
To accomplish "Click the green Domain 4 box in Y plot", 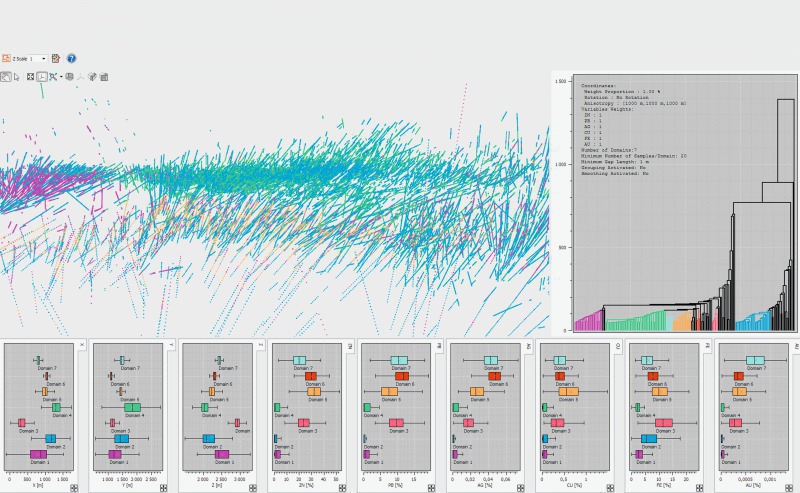I will point(132,407).
